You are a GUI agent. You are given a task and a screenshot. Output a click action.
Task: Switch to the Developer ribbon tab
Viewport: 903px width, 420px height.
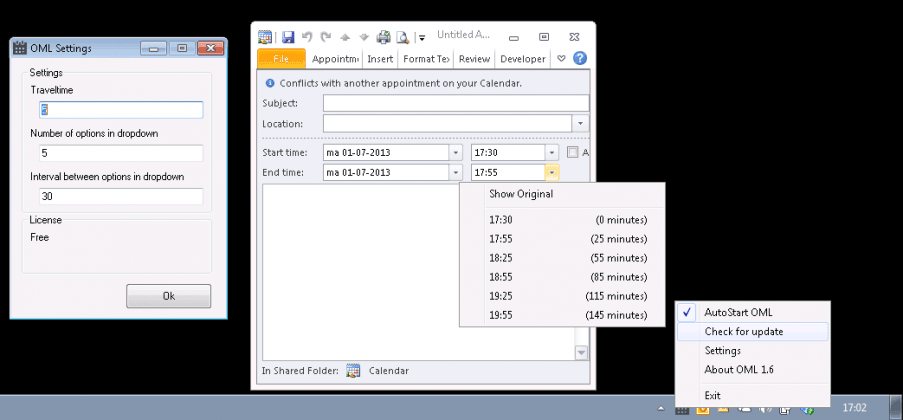point(522,59)
